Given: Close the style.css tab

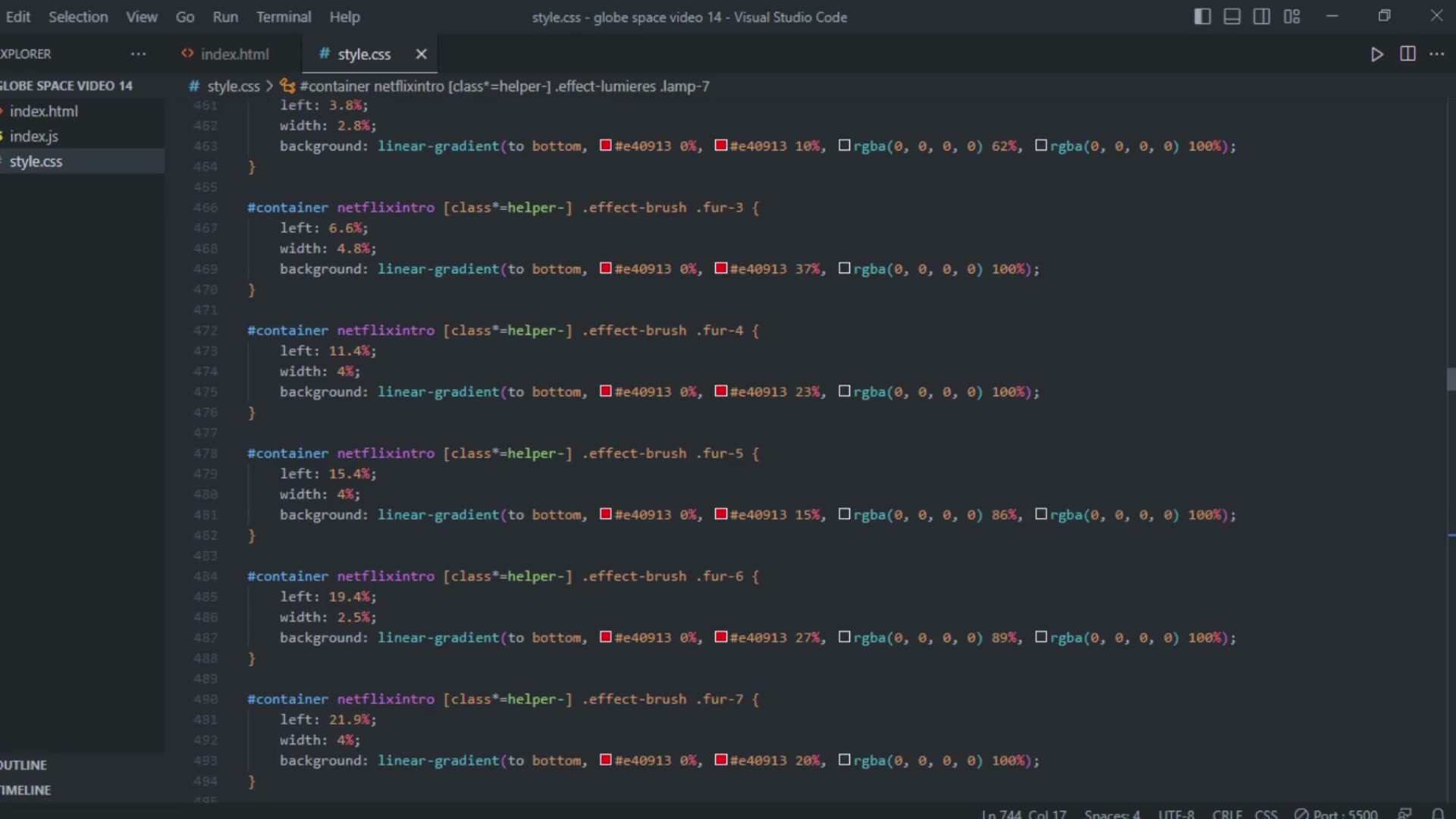Looking at the screenshot, I should point(421,54).
